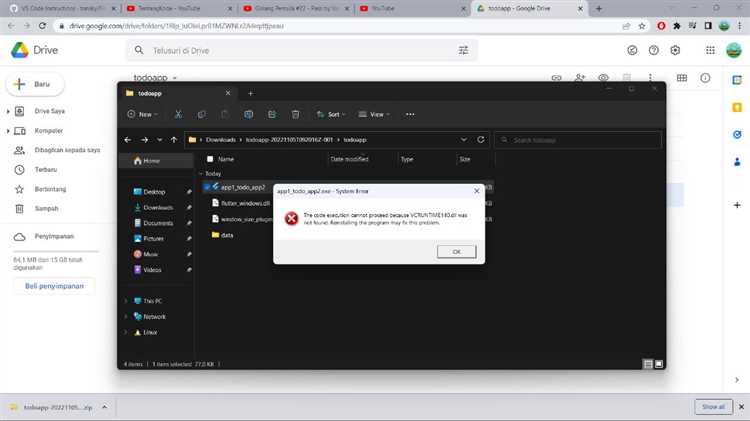Toggle the checkbox for app1_todo_app2 file
The height and width of the screenshot is (421, 750).
[207, 187]
